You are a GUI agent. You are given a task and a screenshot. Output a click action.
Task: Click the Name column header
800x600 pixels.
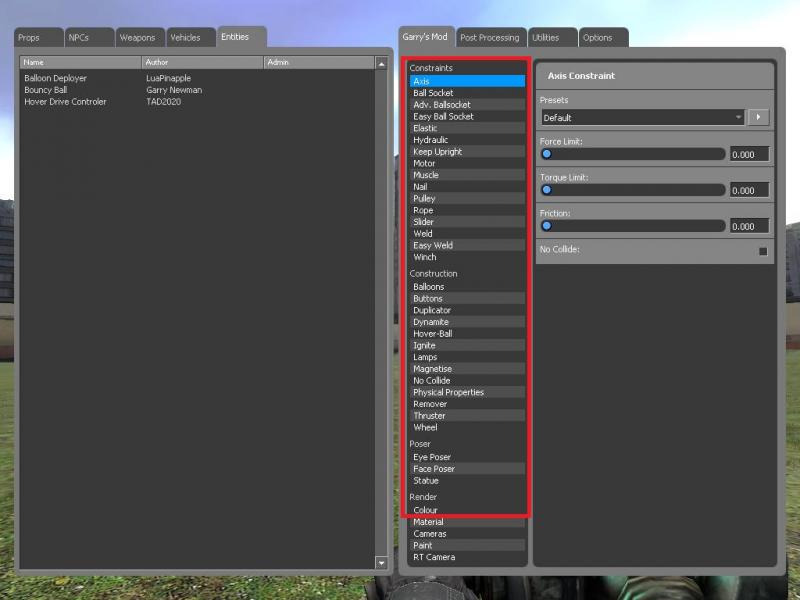pyautogui.click(x=80, y=63)
